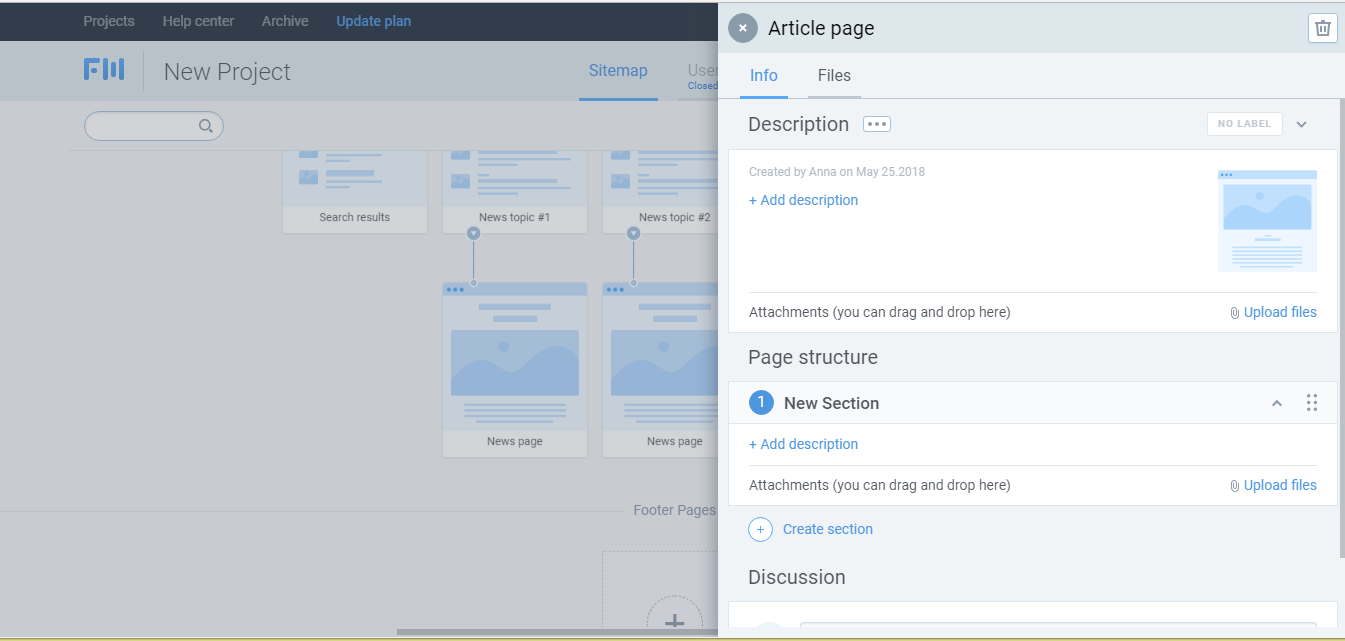Click the trash delete icon in panel header
Viewport: 1345px width, 641px height.
1322,28
